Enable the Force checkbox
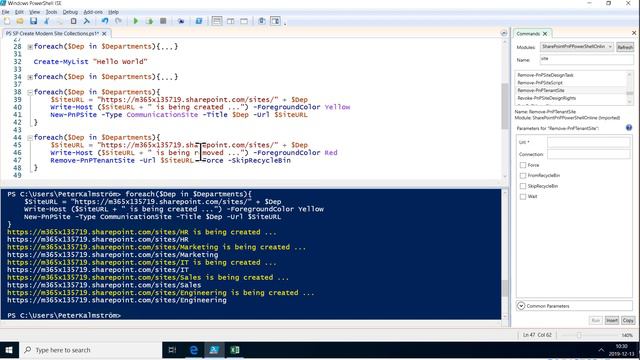The image size is (640, 360). [523, 165]
